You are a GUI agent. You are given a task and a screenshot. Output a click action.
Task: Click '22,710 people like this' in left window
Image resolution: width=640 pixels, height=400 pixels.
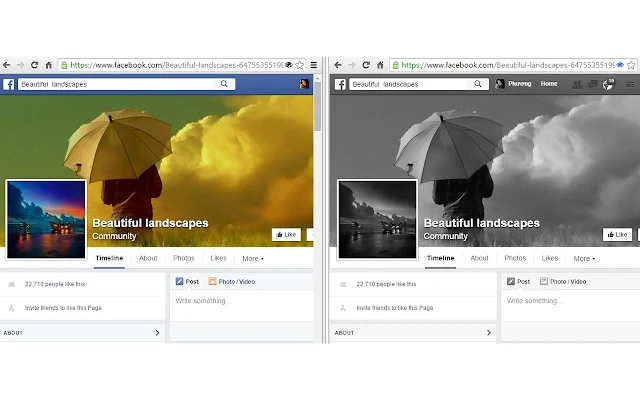(x=55, y=284)
